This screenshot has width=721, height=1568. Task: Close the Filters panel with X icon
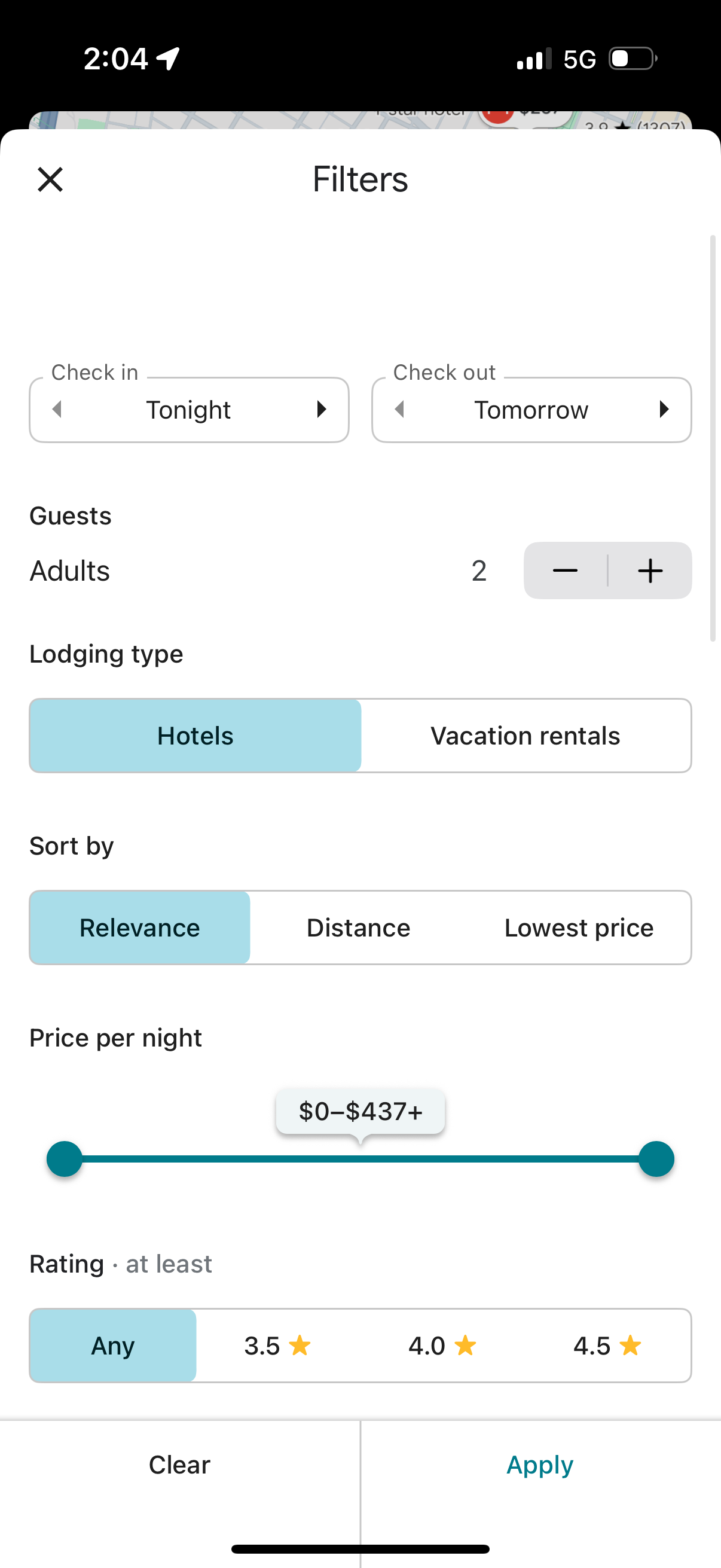click(50, 179)
